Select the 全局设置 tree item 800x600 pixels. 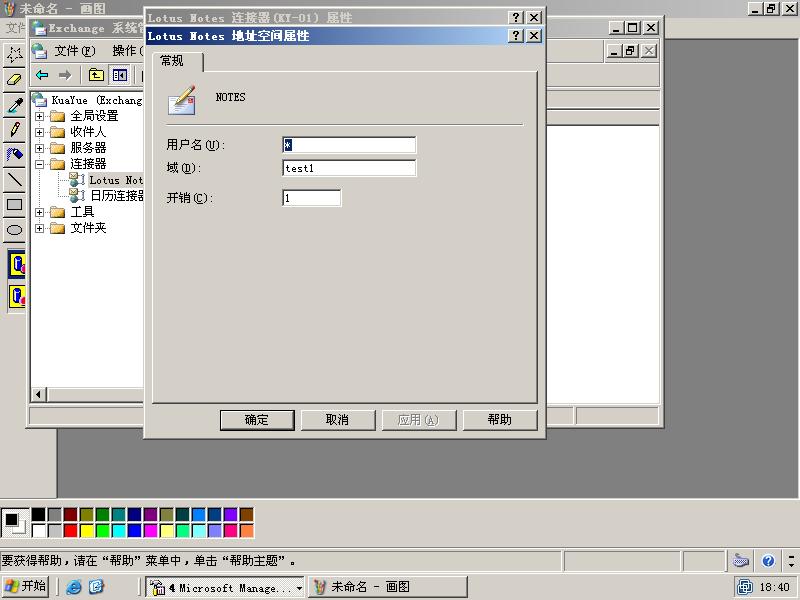(94, 116)
